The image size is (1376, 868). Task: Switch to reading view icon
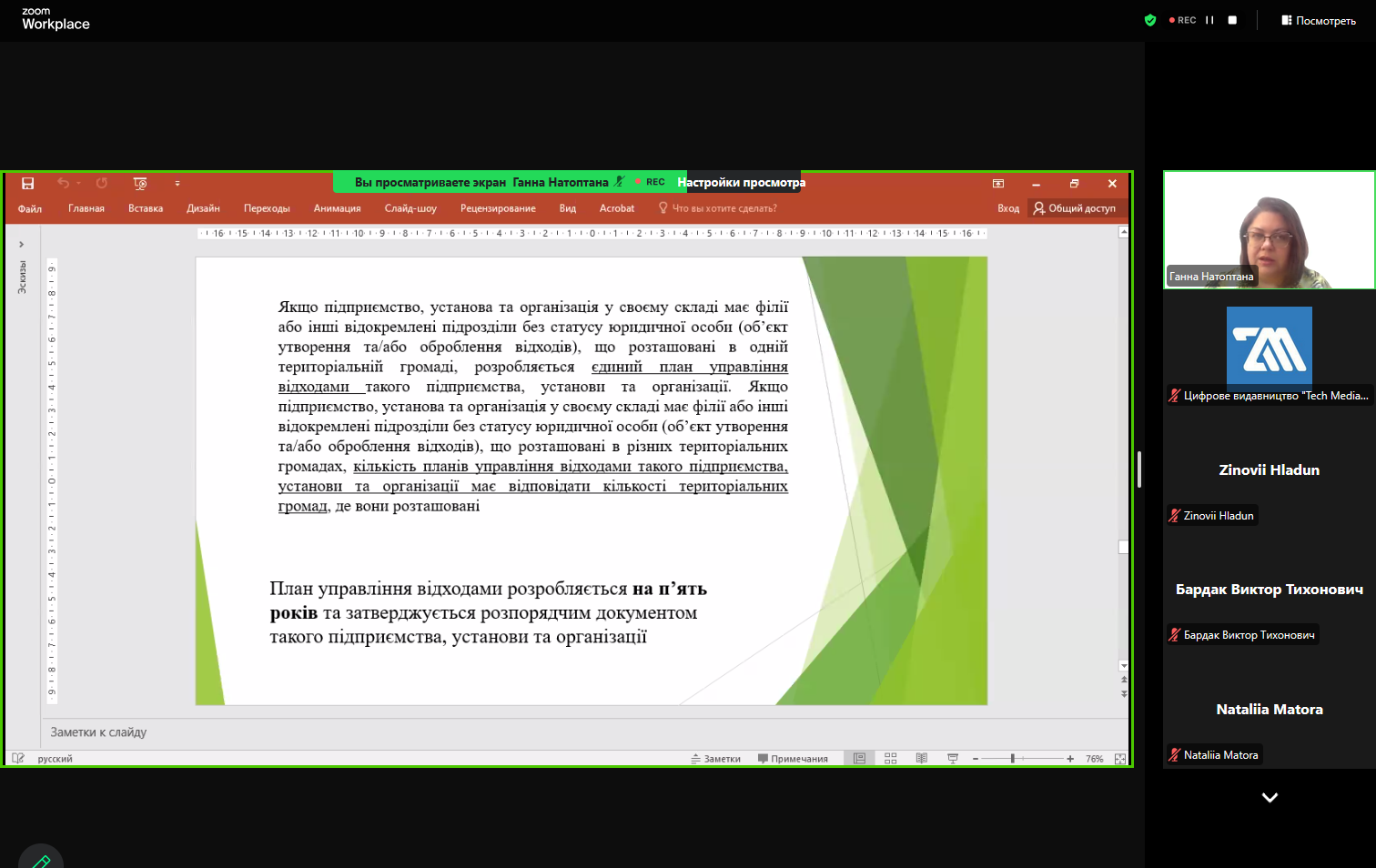click(x=922, y=759)
